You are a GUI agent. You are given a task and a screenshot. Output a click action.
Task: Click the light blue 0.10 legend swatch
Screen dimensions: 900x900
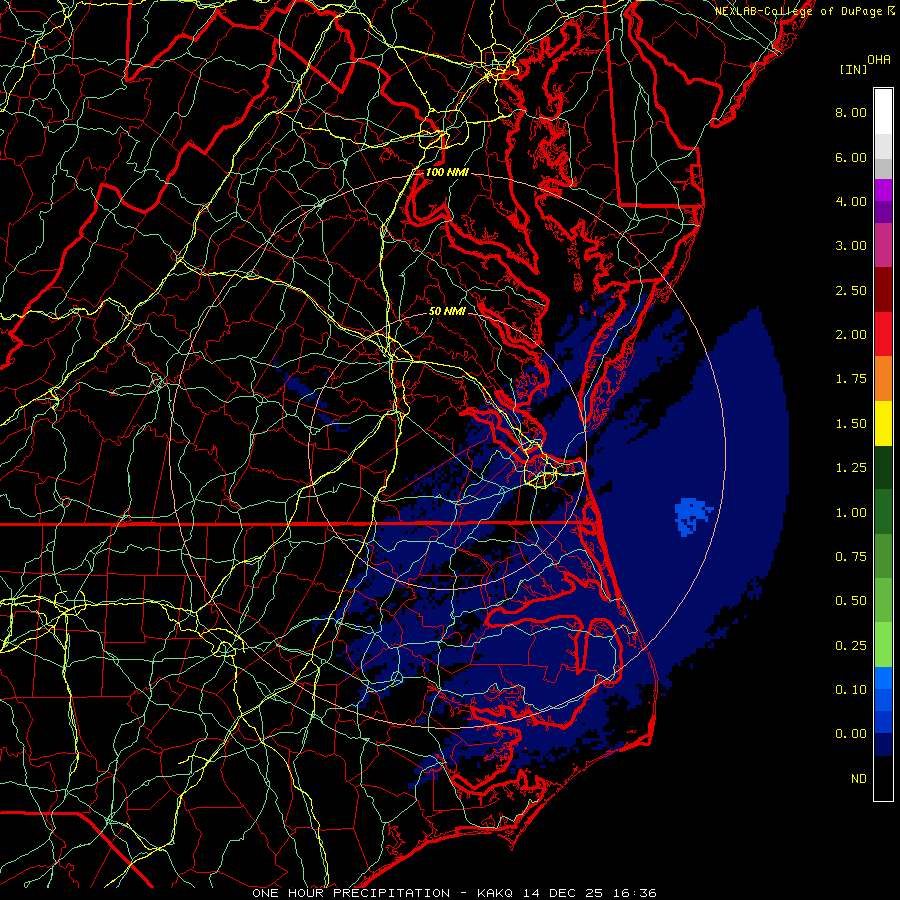pos(883,678)
